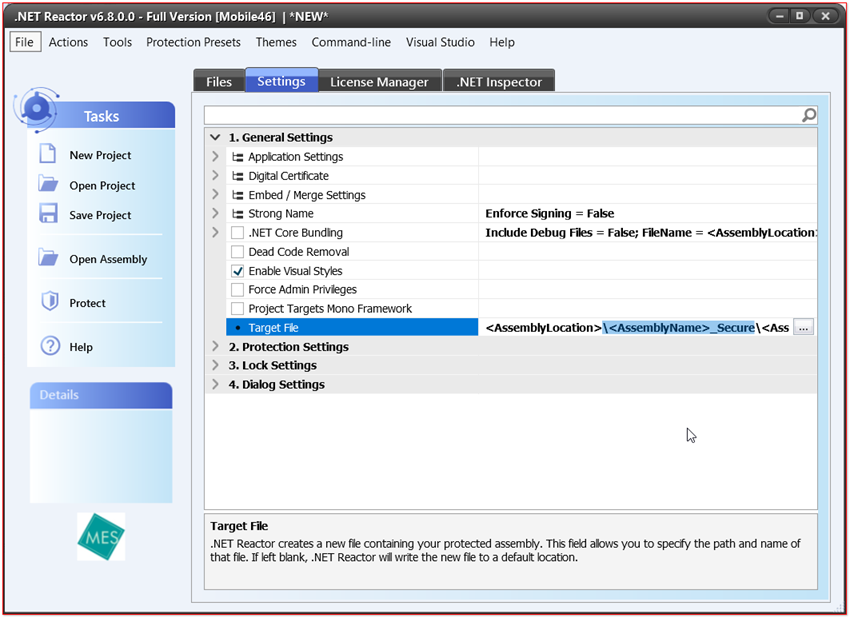Expand the Digital Certificate row
The image size is (850, 618).
[215, 175]
